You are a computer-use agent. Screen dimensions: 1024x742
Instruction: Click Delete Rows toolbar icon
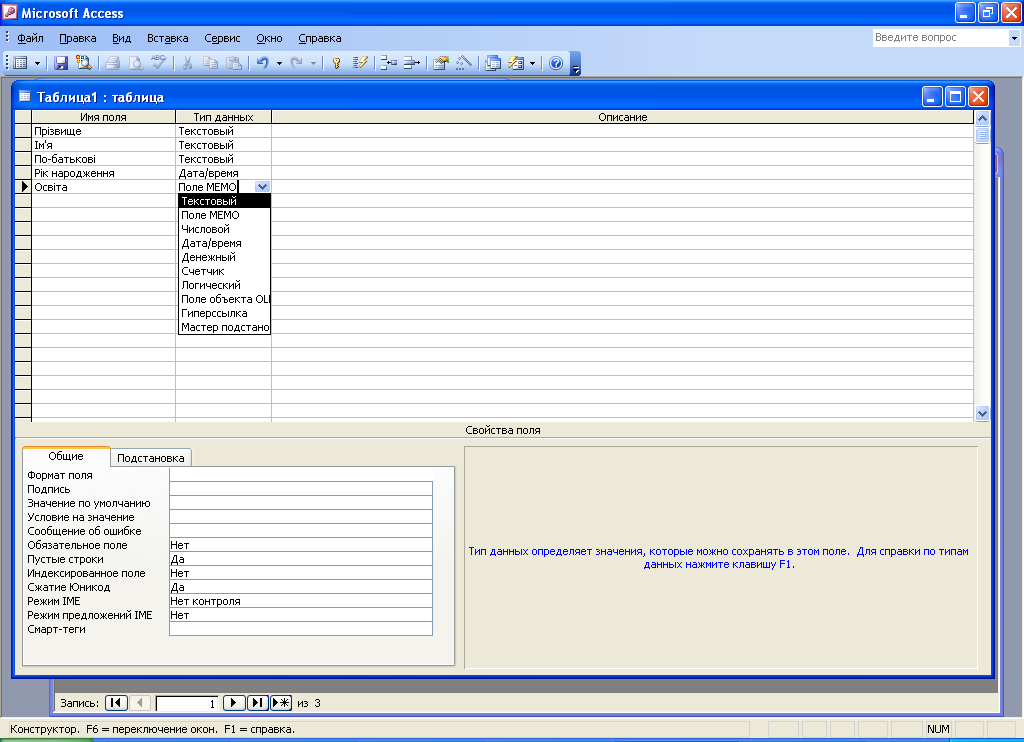click(x=411, y=63)
